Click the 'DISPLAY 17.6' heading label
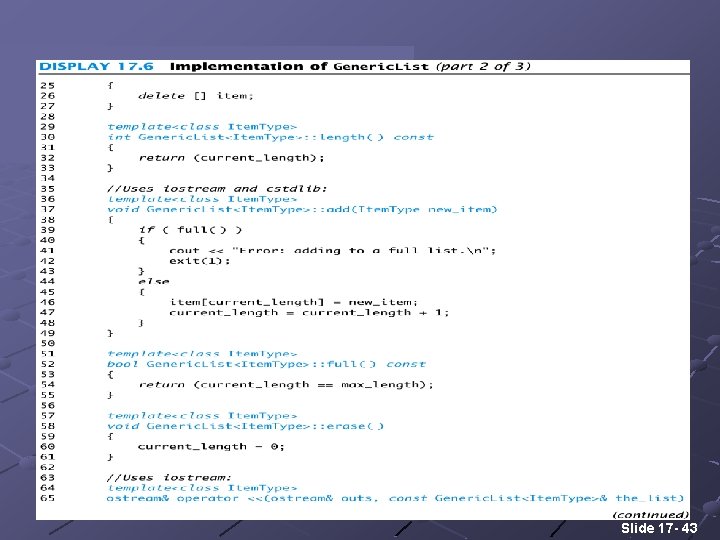This screenshot has height=540, width=720. tap(96, 67)
